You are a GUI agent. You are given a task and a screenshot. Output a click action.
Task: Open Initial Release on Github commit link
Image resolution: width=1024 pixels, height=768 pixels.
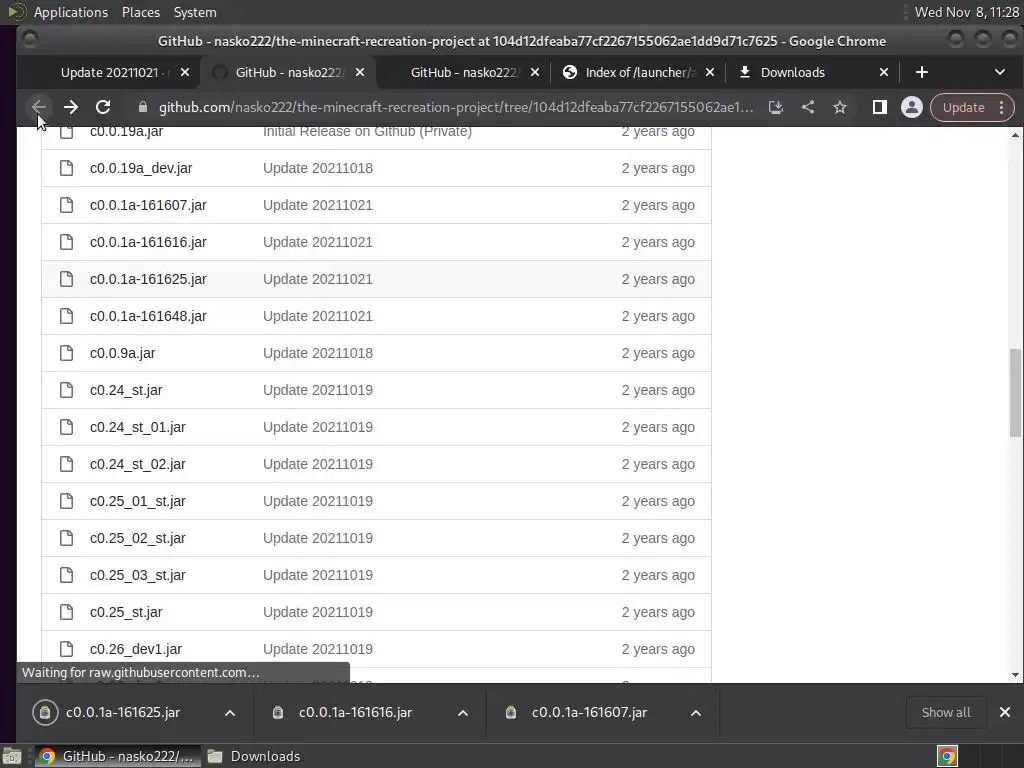[367, 131]
